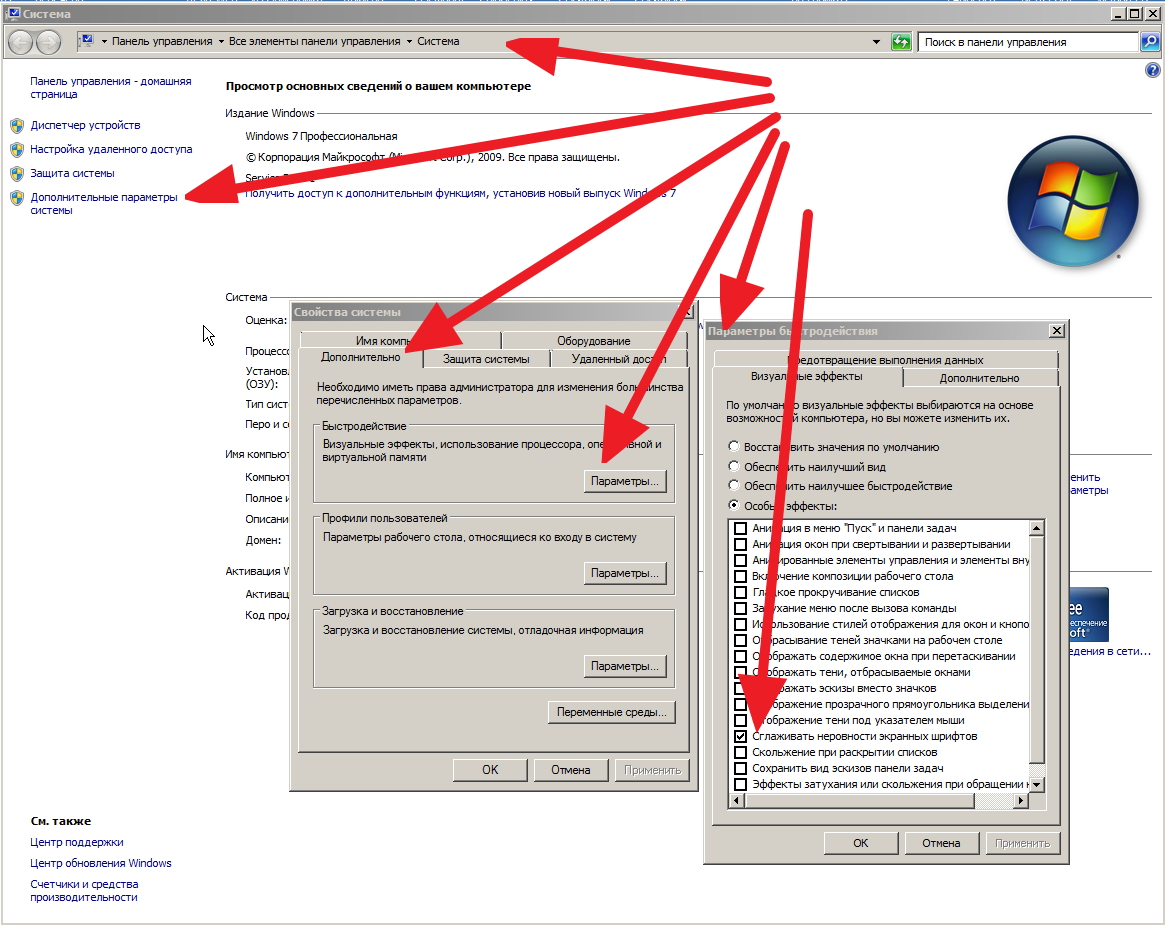Close the Параметры быстродействия dialog
The width and height of the screenshot is (1165, 925).
tap(1057, 331)
